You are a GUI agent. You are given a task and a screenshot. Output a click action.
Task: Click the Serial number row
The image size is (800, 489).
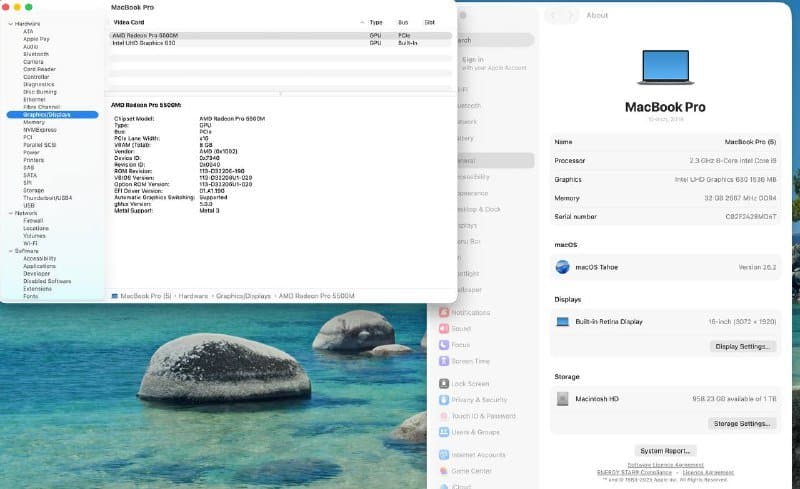tap(665, 216)
